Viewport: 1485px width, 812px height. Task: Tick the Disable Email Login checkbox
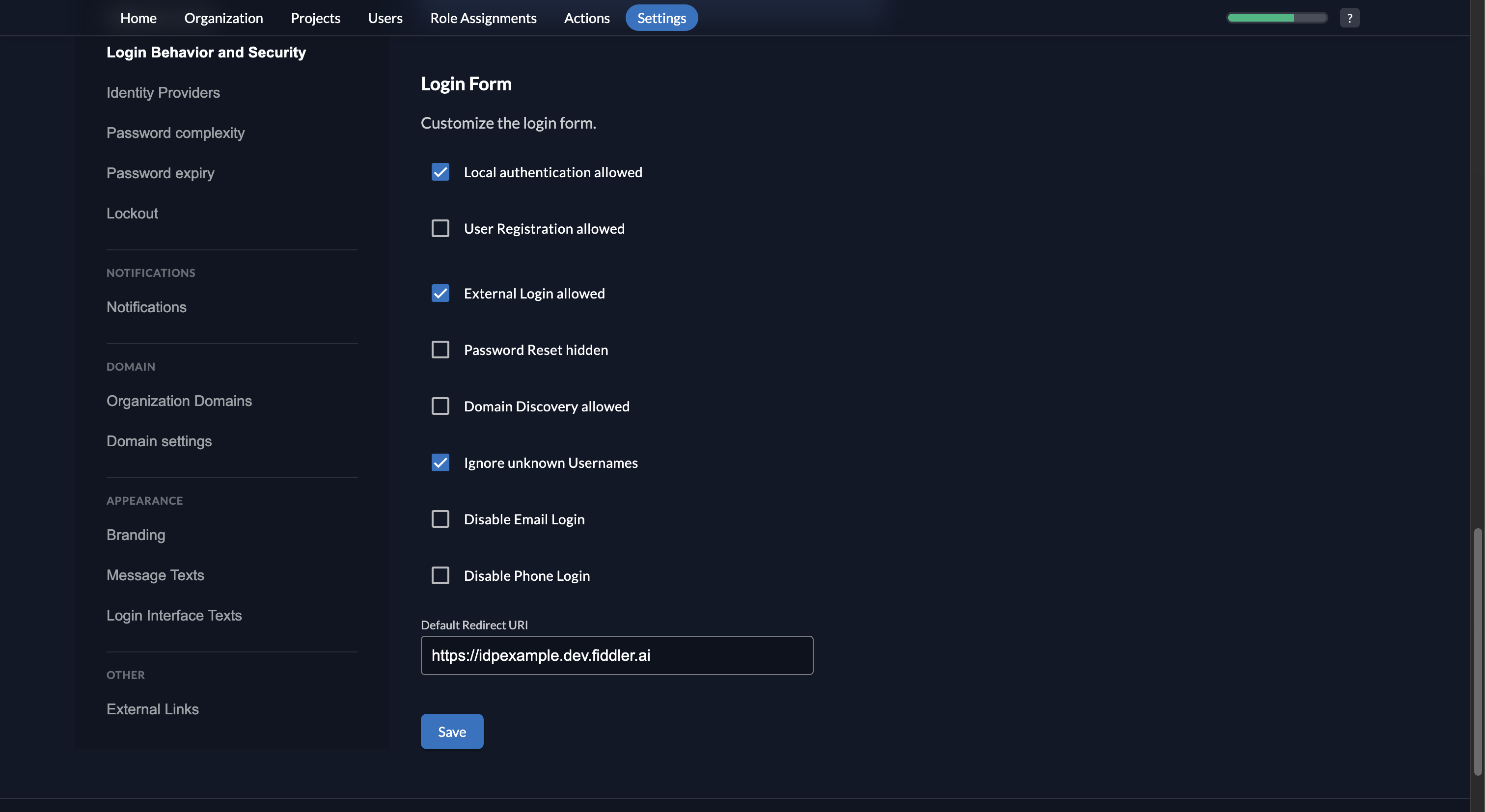[440, 518]
